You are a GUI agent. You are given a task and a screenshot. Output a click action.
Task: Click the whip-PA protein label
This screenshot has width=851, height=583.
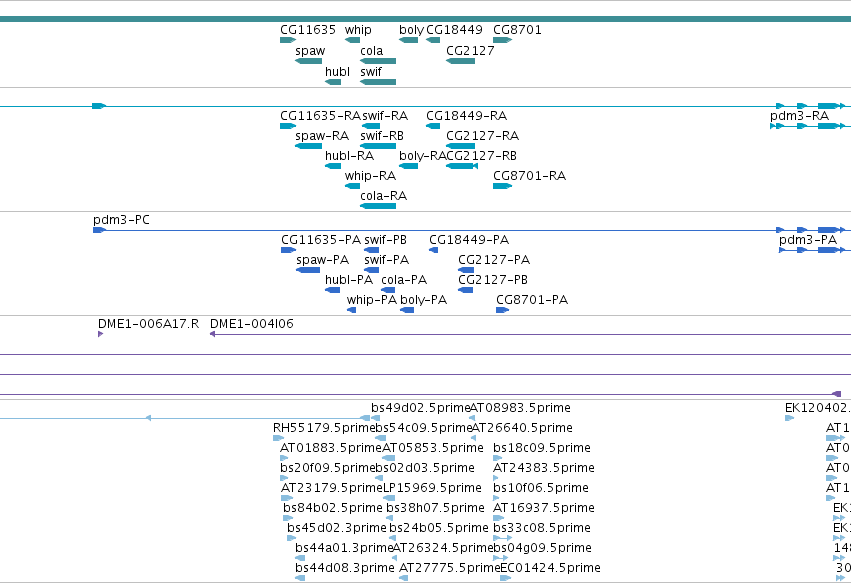372,300
